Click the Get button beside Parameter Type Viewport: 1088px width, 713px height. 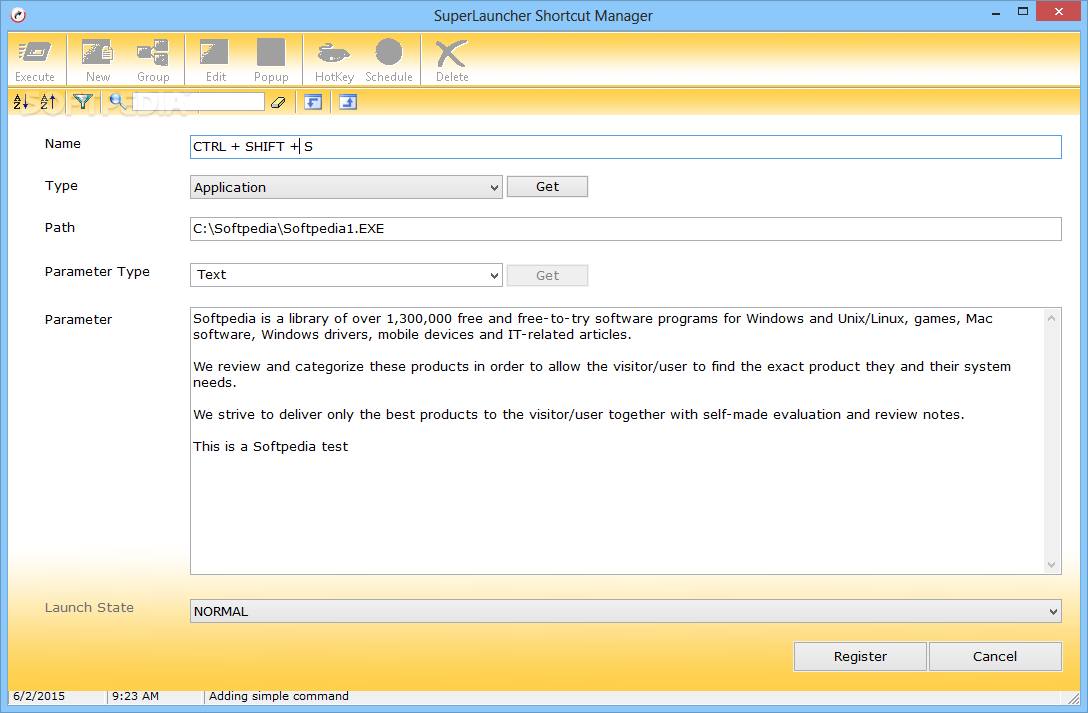[x=547, y=275]
